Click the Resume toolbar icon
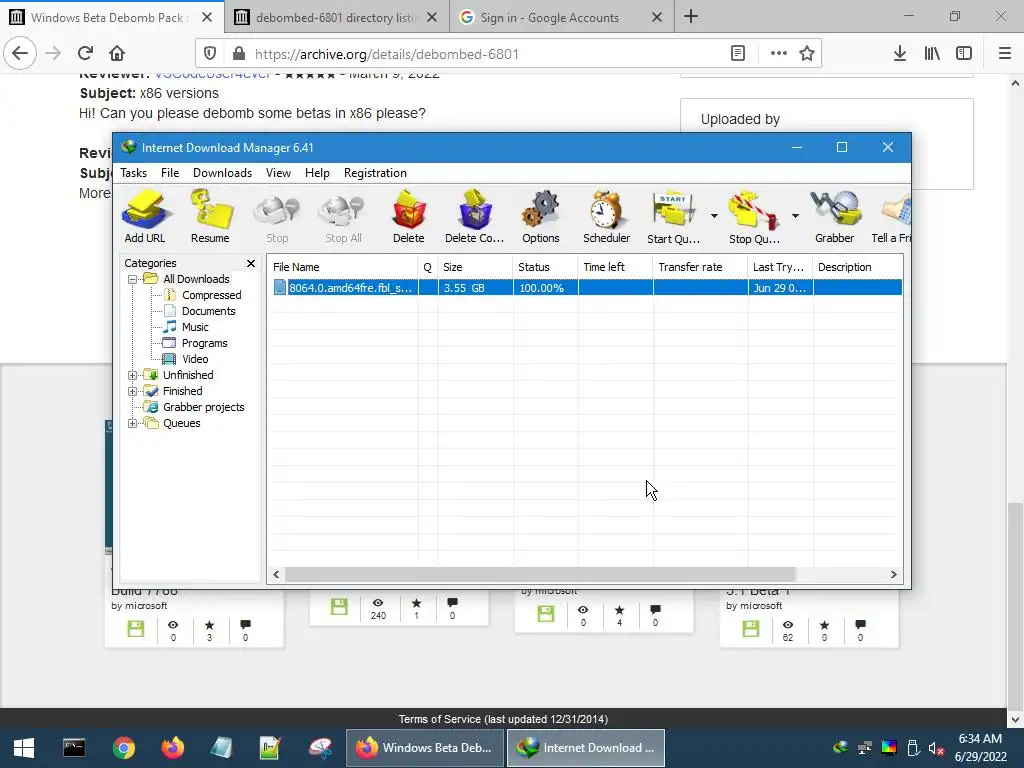1024x768 pixels. click(210, 217)
